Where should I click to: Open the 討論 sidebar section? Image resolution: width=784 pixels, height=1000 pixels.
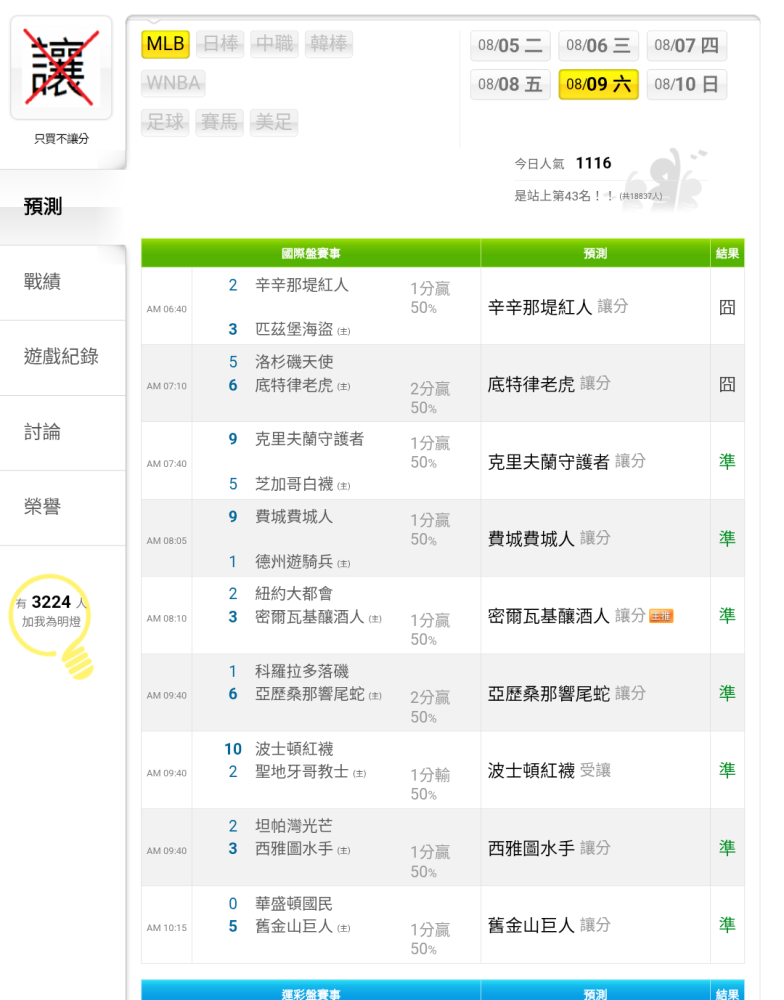[x=42, y=432]
